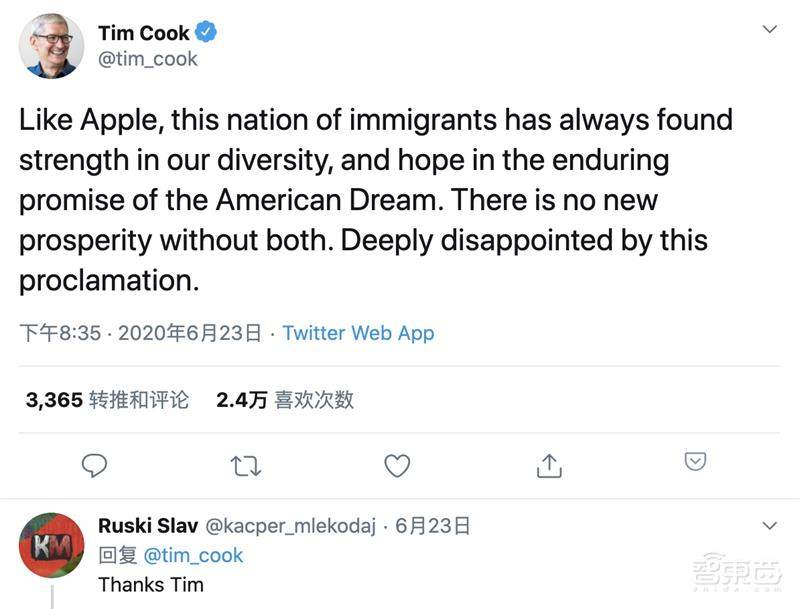This screenshot has width=800, height=609.
Task: Open the share icon under the tweet
Action: pos(548,464)
